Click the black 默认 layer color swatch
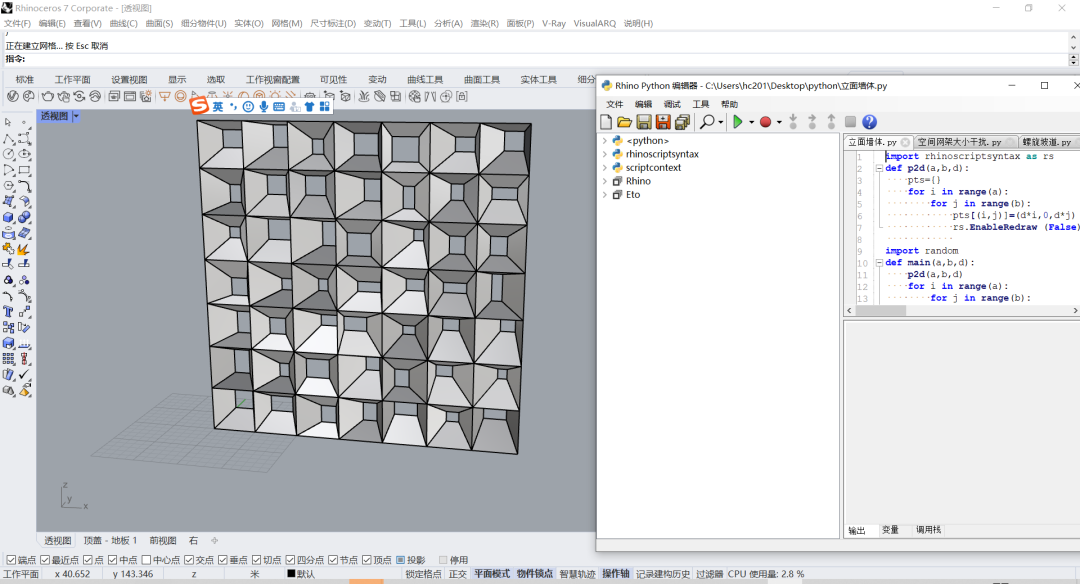 pyautogui.click(x=291, y=574)
